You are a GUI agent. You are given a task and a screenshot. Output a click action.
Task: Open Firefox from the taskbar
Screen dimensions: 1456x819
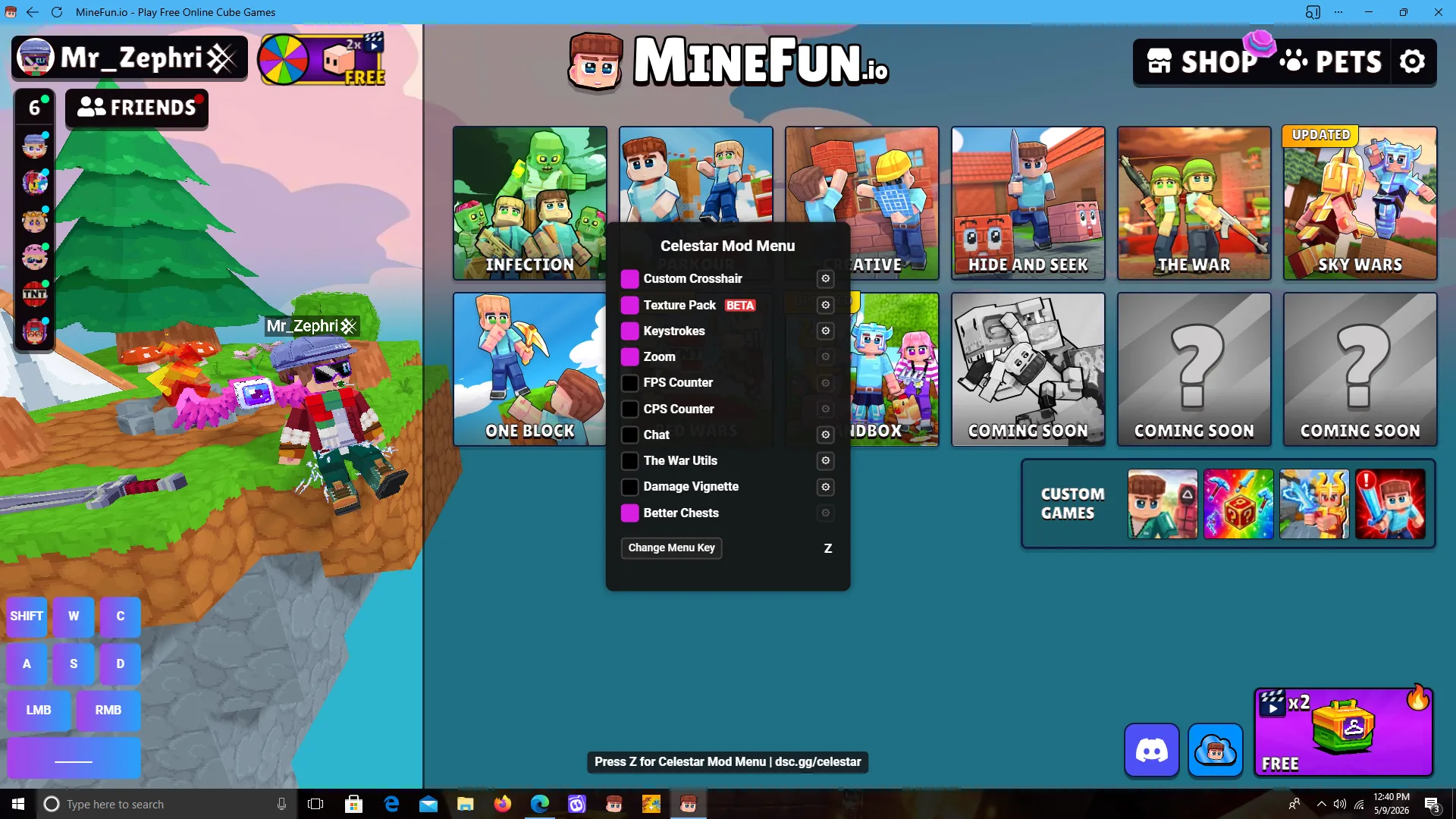pos(503,804)
